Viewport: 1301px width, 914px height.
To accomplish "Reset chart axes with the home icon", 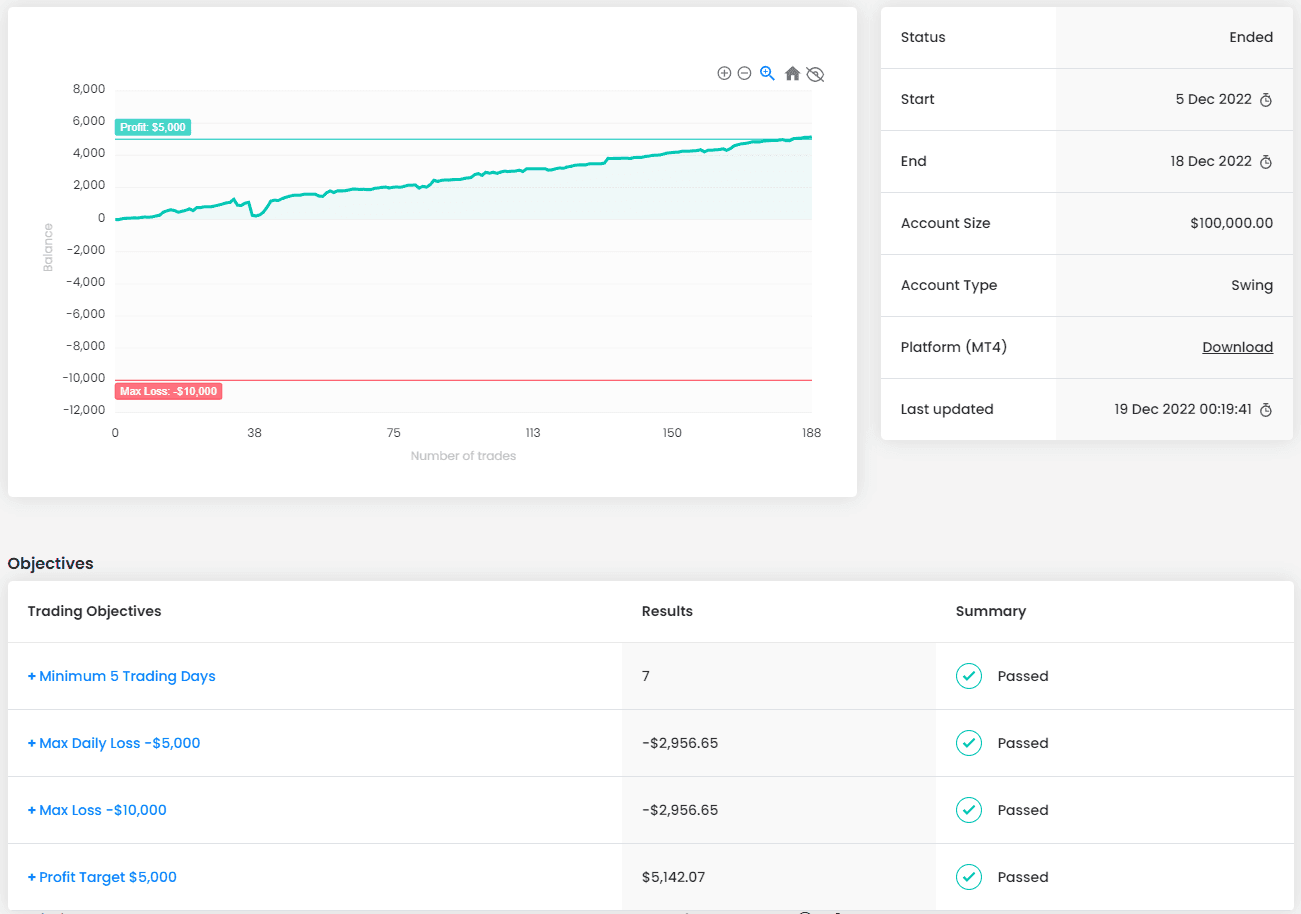I will tap(791, 73).
